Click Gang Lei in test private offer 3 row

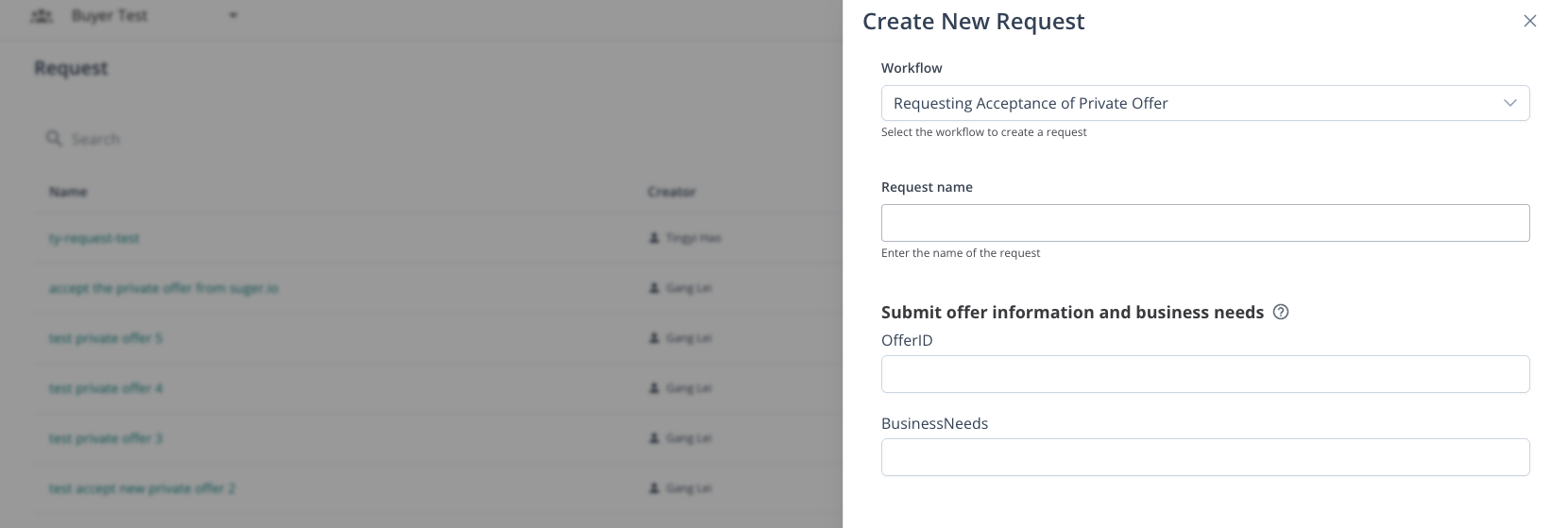(x=689, y=438)
